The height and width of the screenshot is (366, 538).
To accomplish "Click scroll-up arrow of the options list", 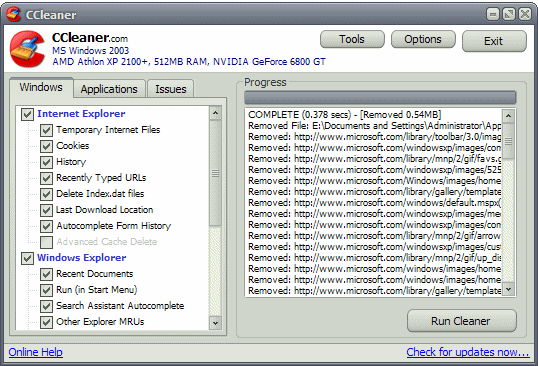I will tap(215, 113).
